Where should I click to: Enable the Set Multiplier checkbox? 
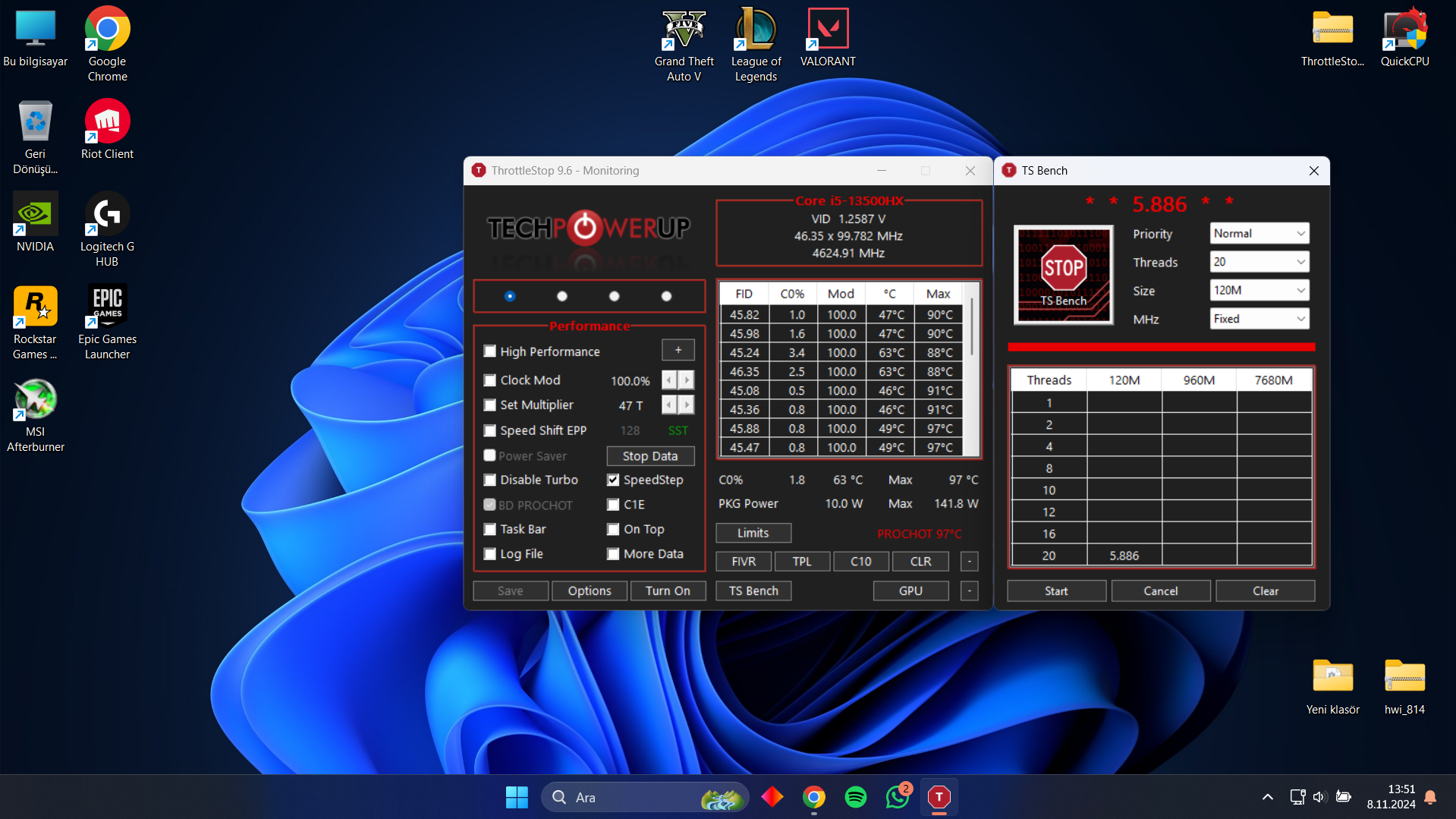point(490,405)
